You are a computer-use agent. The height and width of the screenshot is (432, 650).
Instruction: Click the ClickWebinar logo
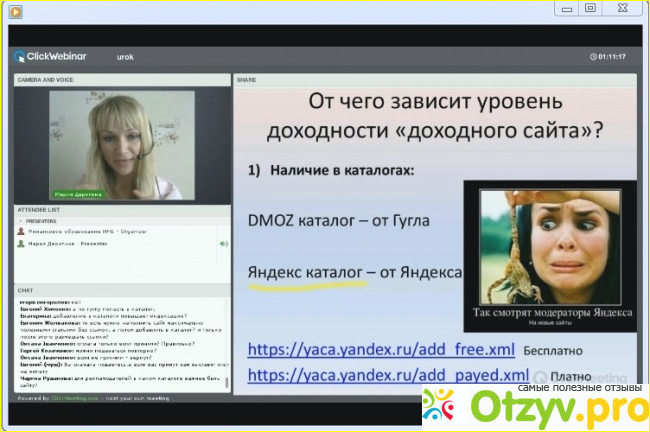[x=48, y=56]
